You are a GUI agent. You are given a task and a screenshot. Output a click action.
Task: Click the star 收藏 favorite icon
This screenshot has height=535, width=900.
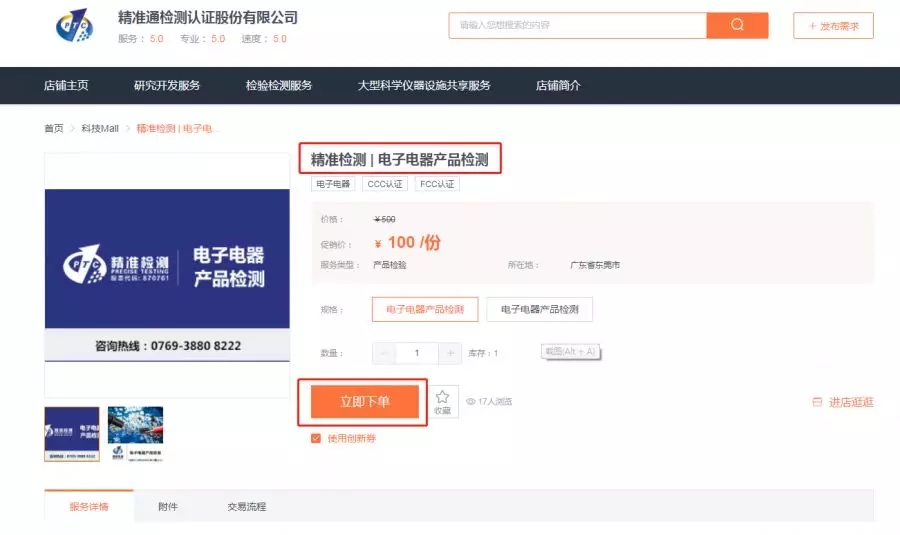[x=443, y=401]
